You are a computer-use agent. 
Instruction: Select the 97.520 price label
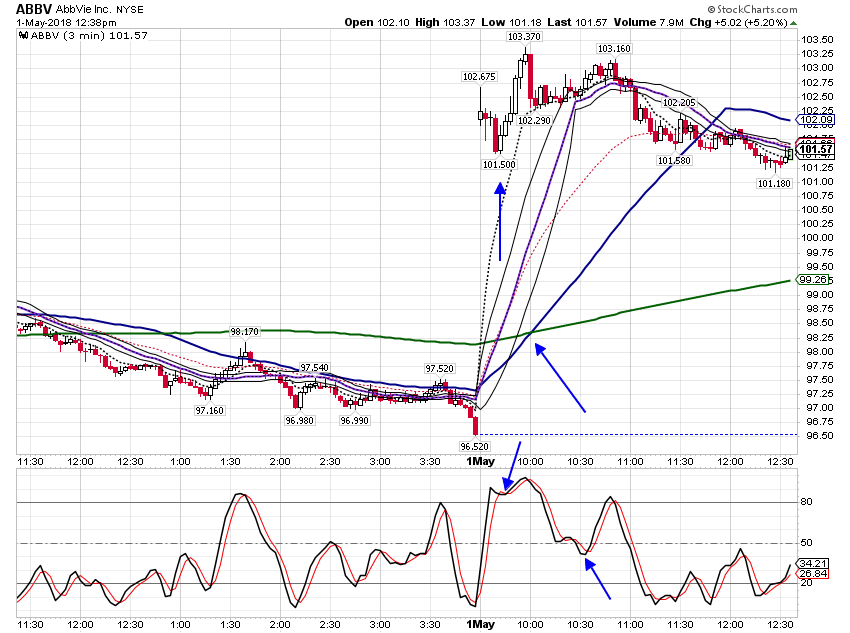tap(439, 369)
